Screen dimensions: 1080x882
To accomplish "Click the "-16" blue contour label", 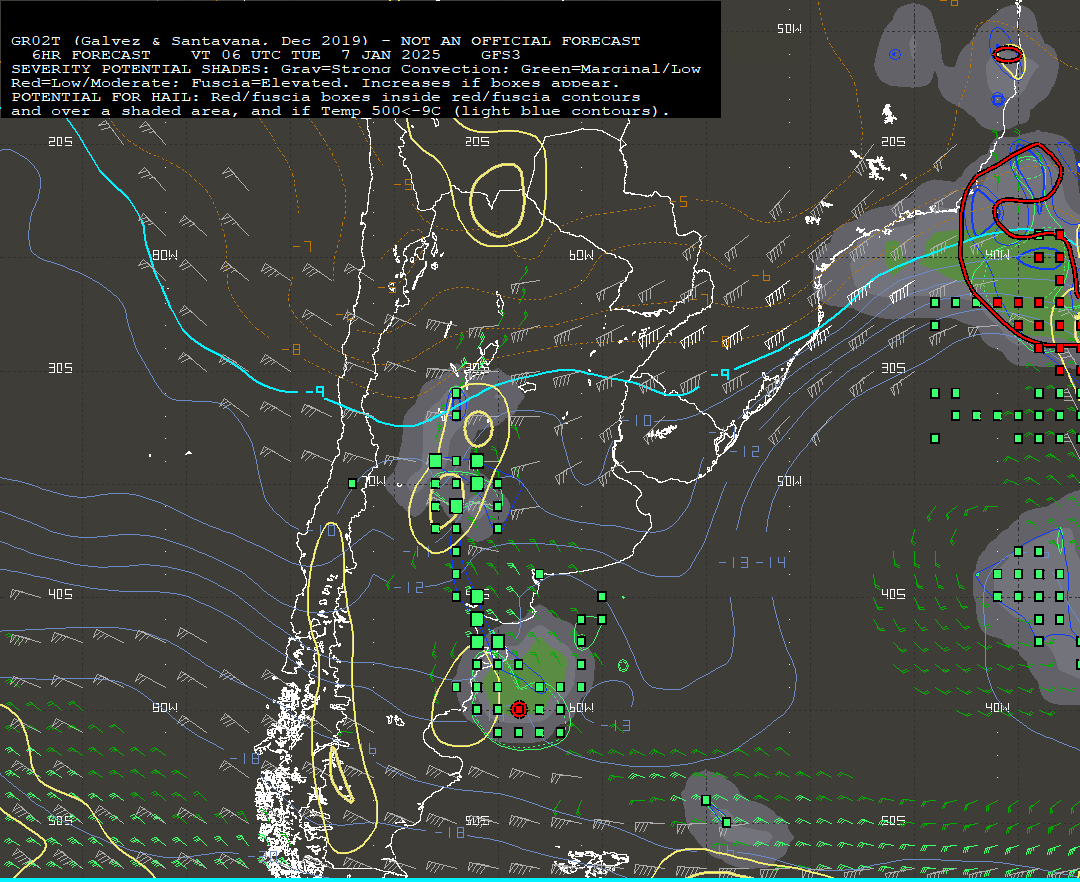I will click(x=360, y=749).
